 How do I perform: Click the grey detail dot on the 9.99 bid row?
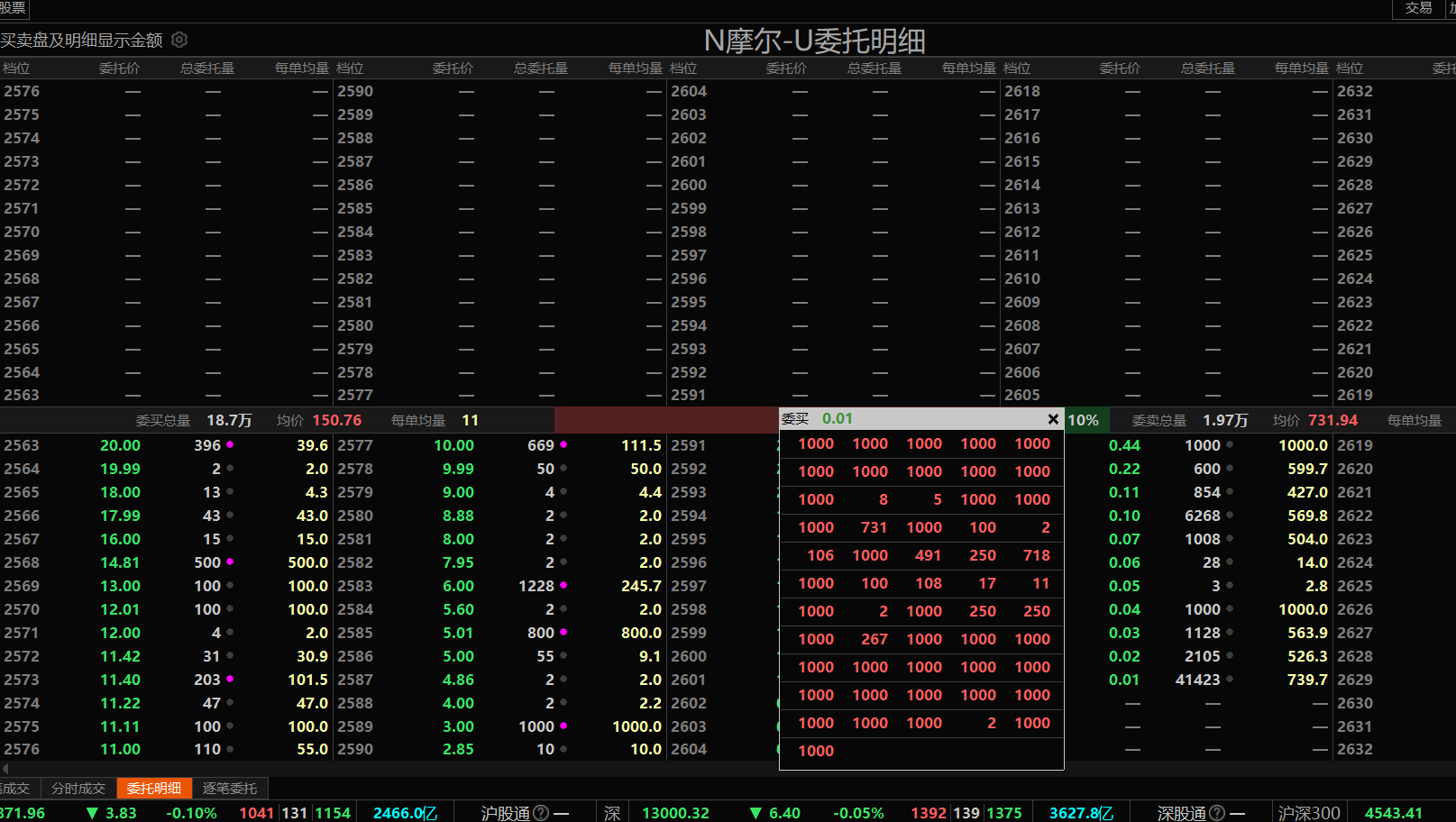563,468
